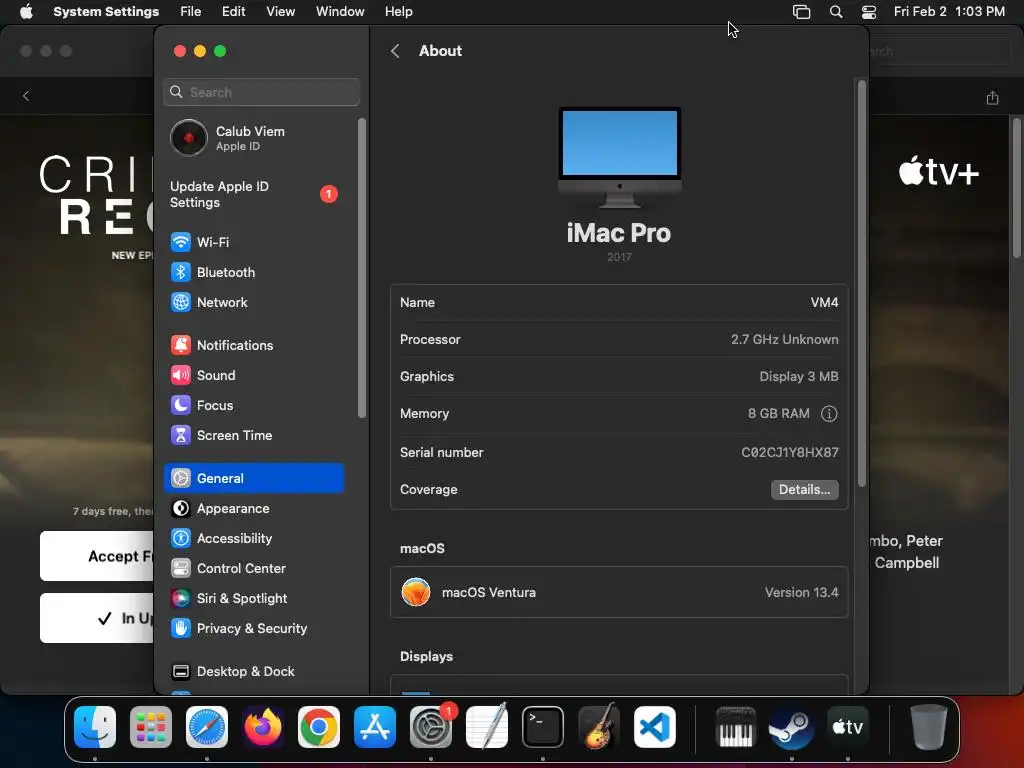This screenshot has height=768, width=1024.
Task: Open Visual Studio Code from Dock
Action: (655, 728)
